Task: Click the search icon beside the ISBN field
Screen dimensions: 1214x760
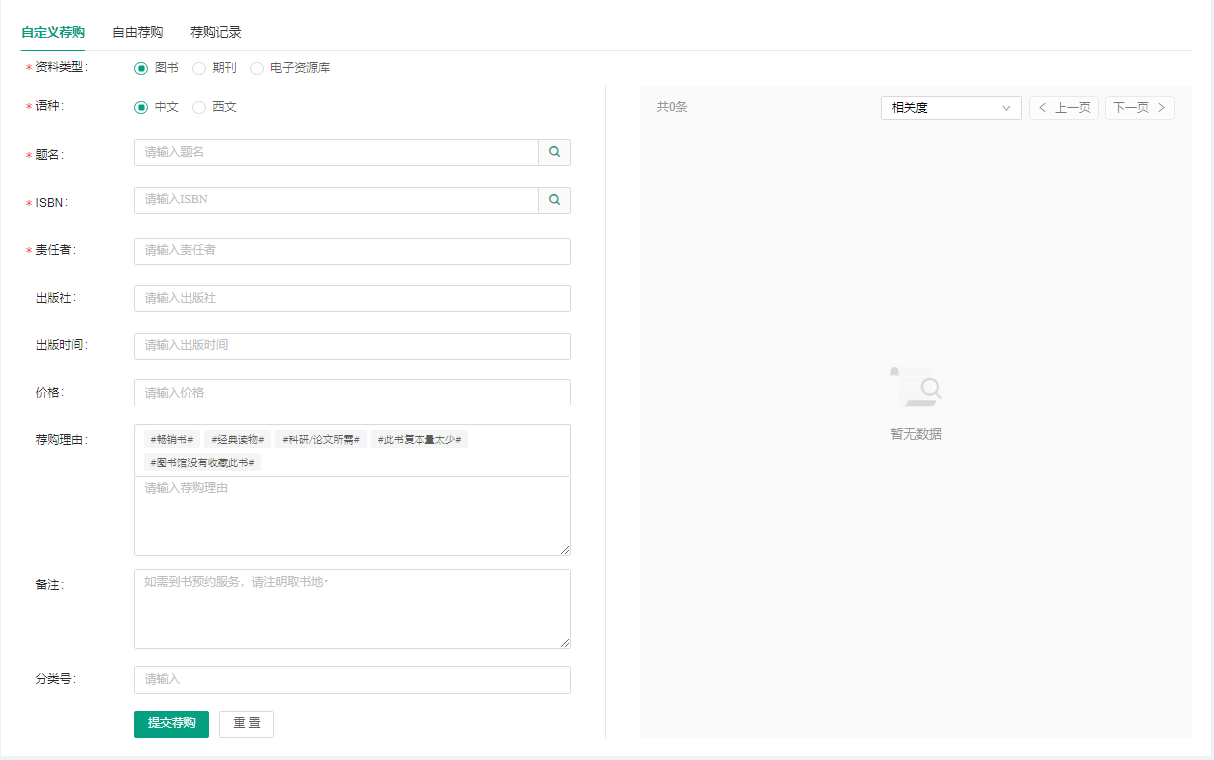Action: point(554,200)
